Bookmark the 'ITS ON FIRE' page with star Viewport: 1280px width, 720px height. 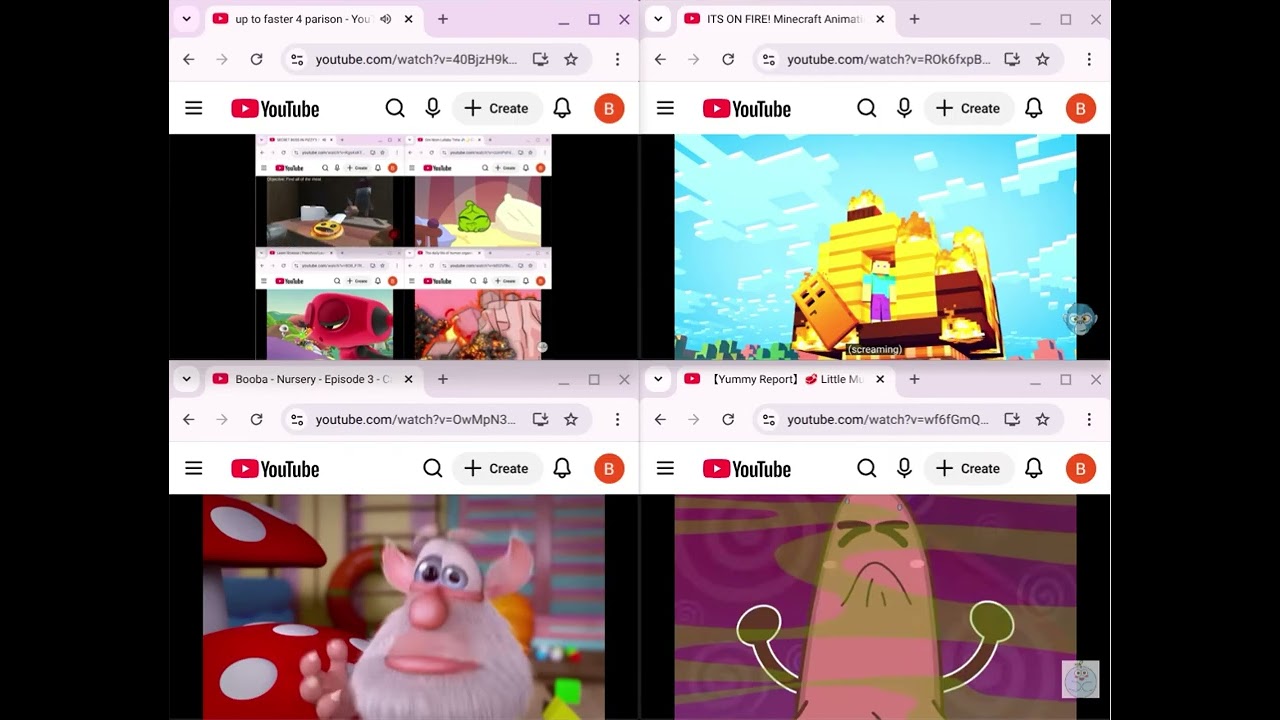(1042, 59)
